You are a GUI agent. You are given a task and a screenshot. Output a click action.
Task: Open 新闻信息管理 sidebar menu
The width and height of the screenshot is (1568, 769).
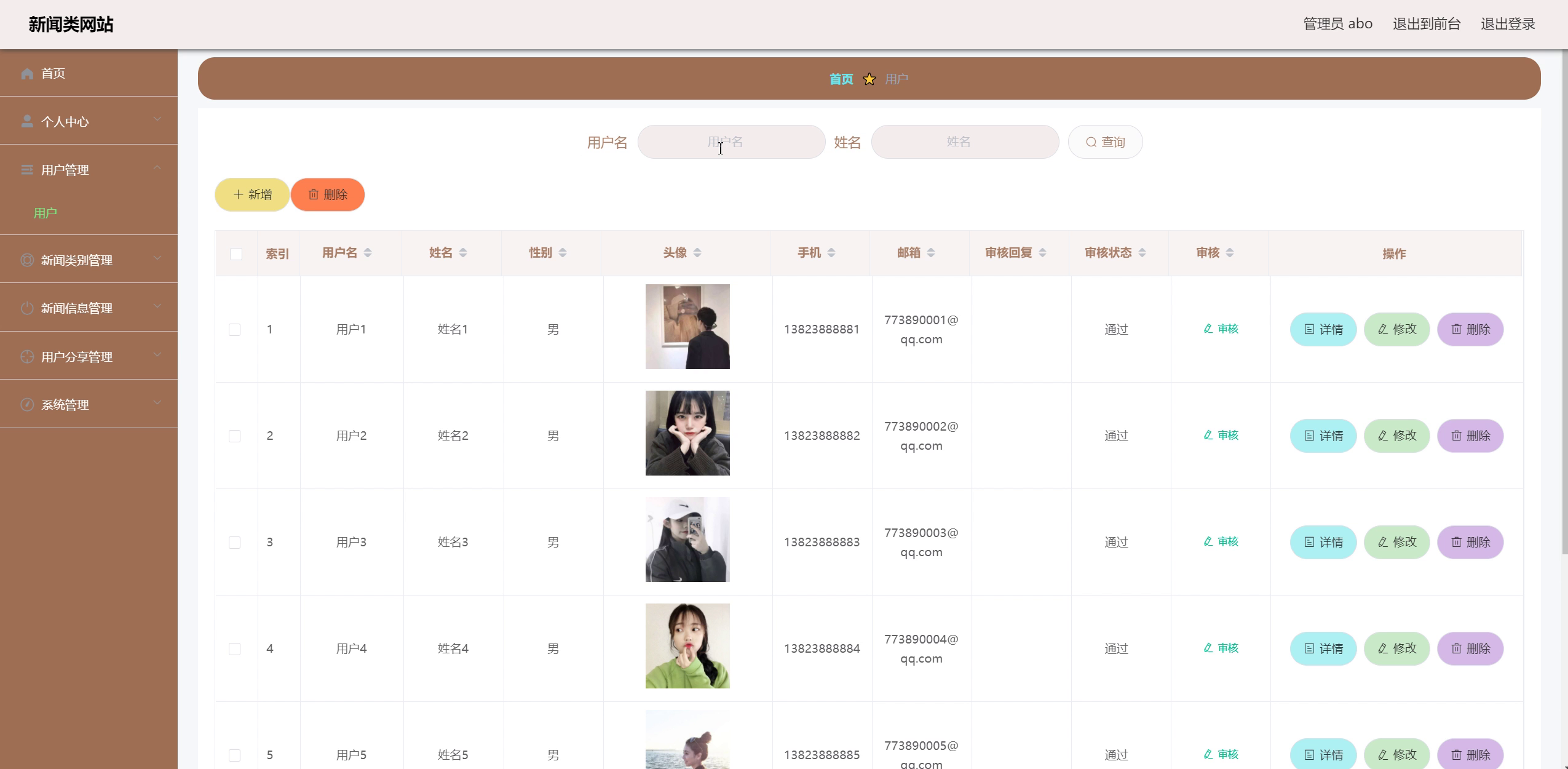89,308
